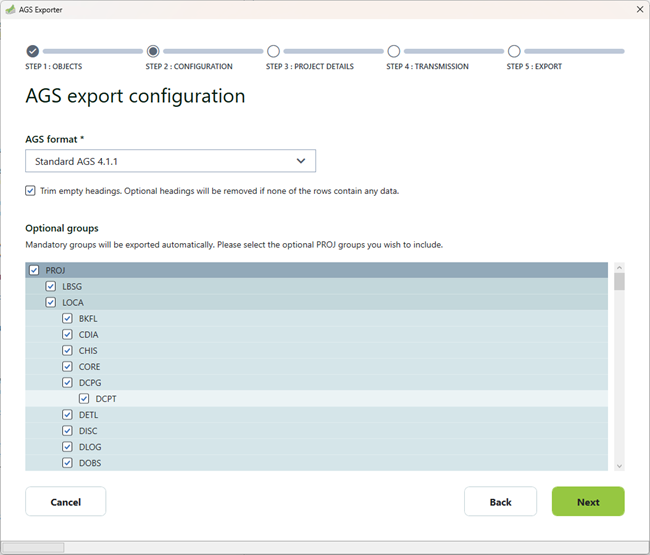Disable the LBSG optional group checkbox

51,286
